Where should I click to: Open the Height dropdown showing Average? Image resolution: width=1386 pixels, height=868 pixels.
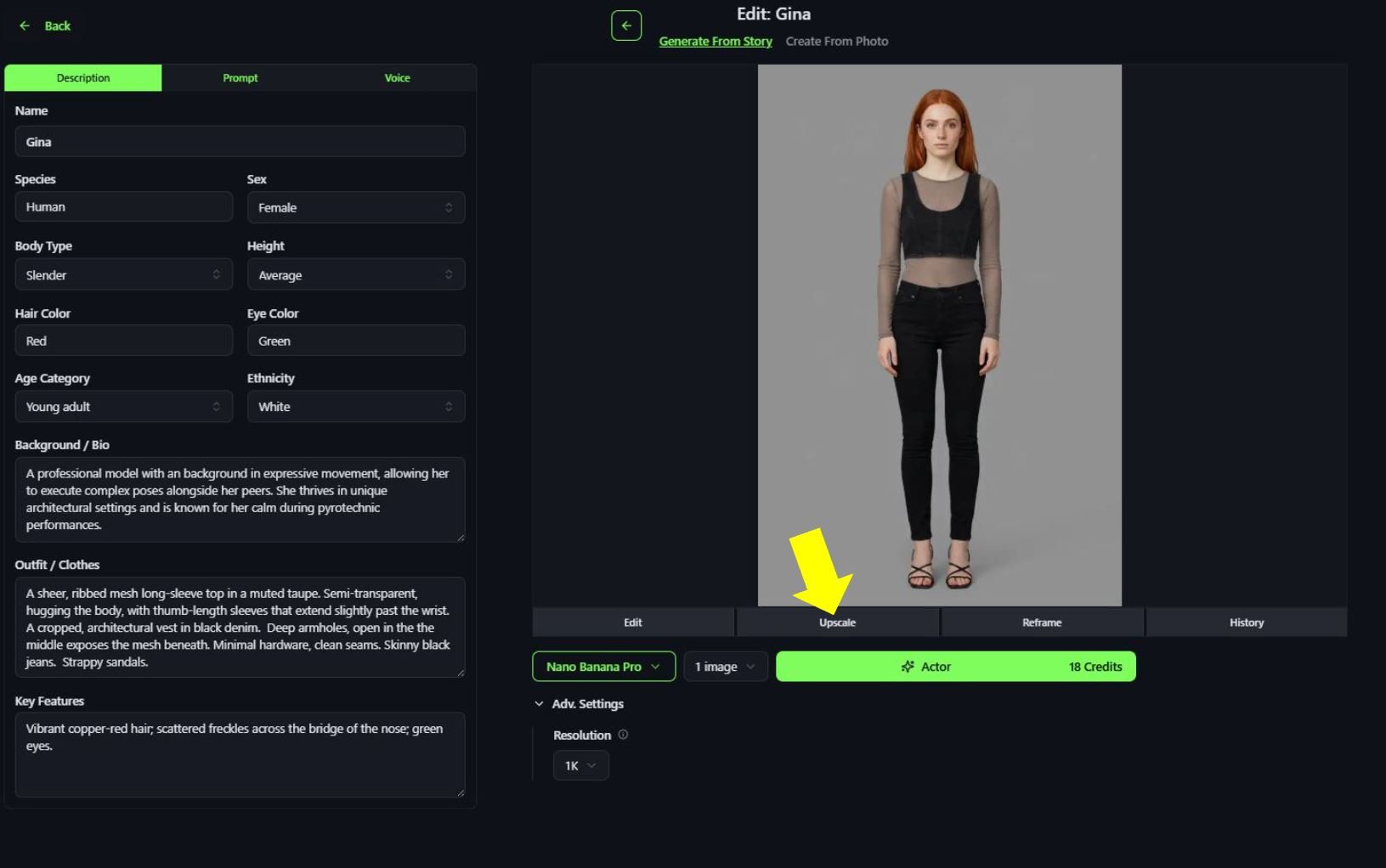click(356, 273)
